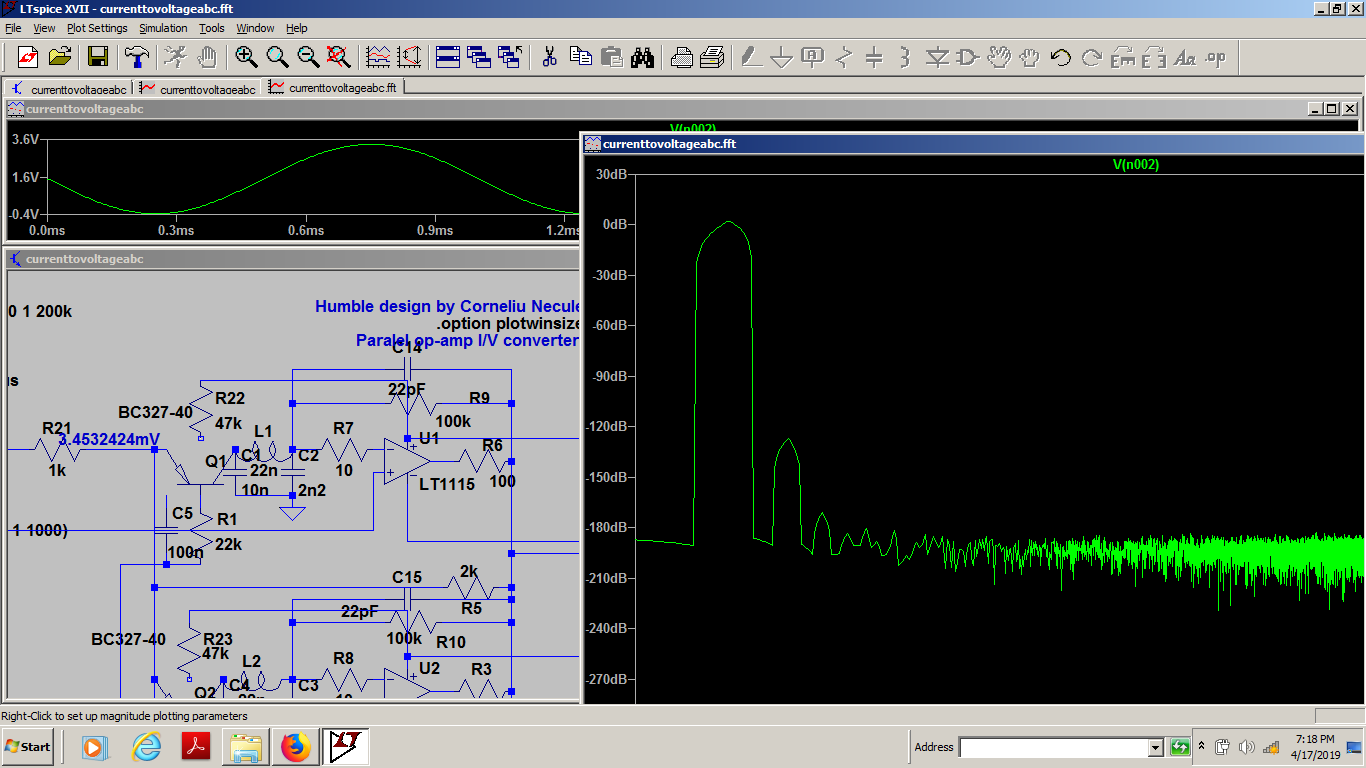Select the Place Diode tool
1366x768 pixels.
coord(937,57)
